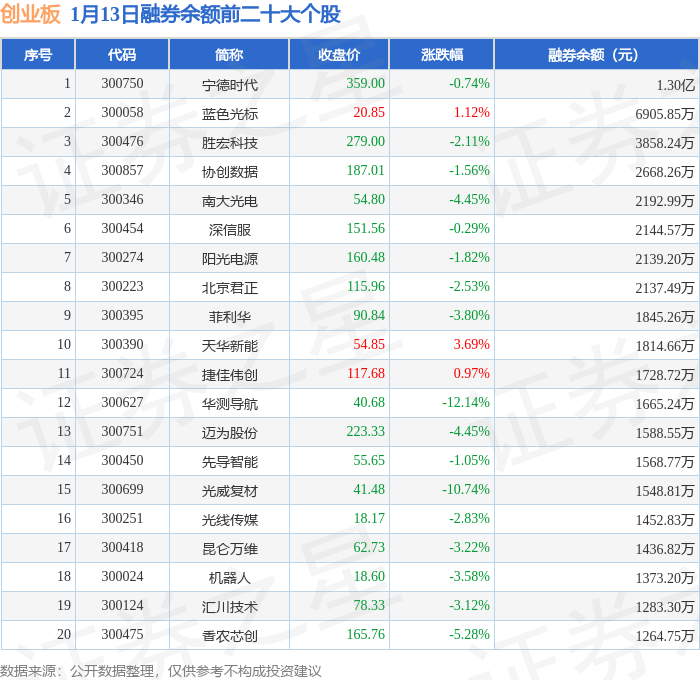Click the 数据来源 footnote text
This screenshot has width=700, height=680.
click(161, 672)
